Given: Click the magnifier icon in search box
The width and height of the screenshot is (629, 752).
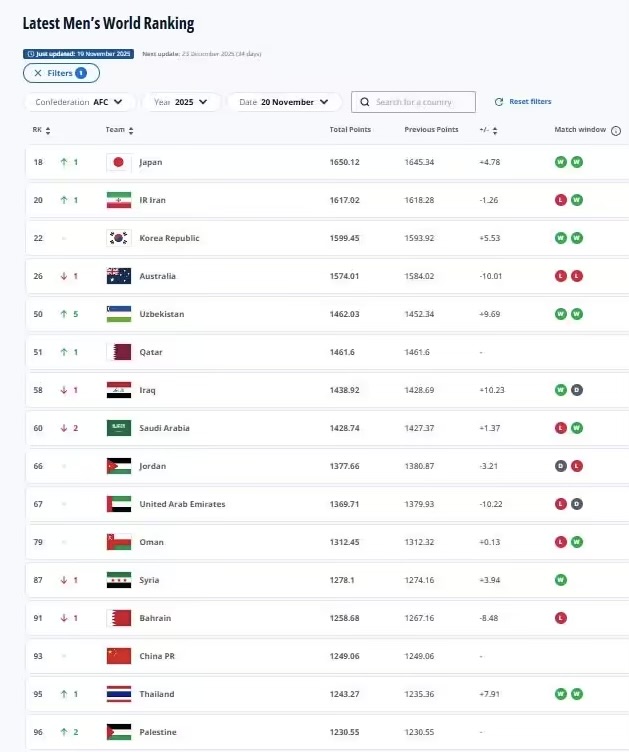Looking at the screenshot, I should [x=366, y=102].
